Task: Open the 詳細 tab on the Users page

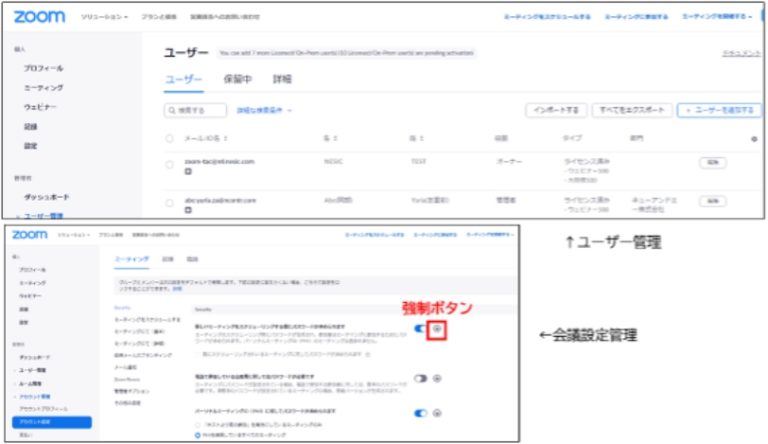Action: pos(282,79)
